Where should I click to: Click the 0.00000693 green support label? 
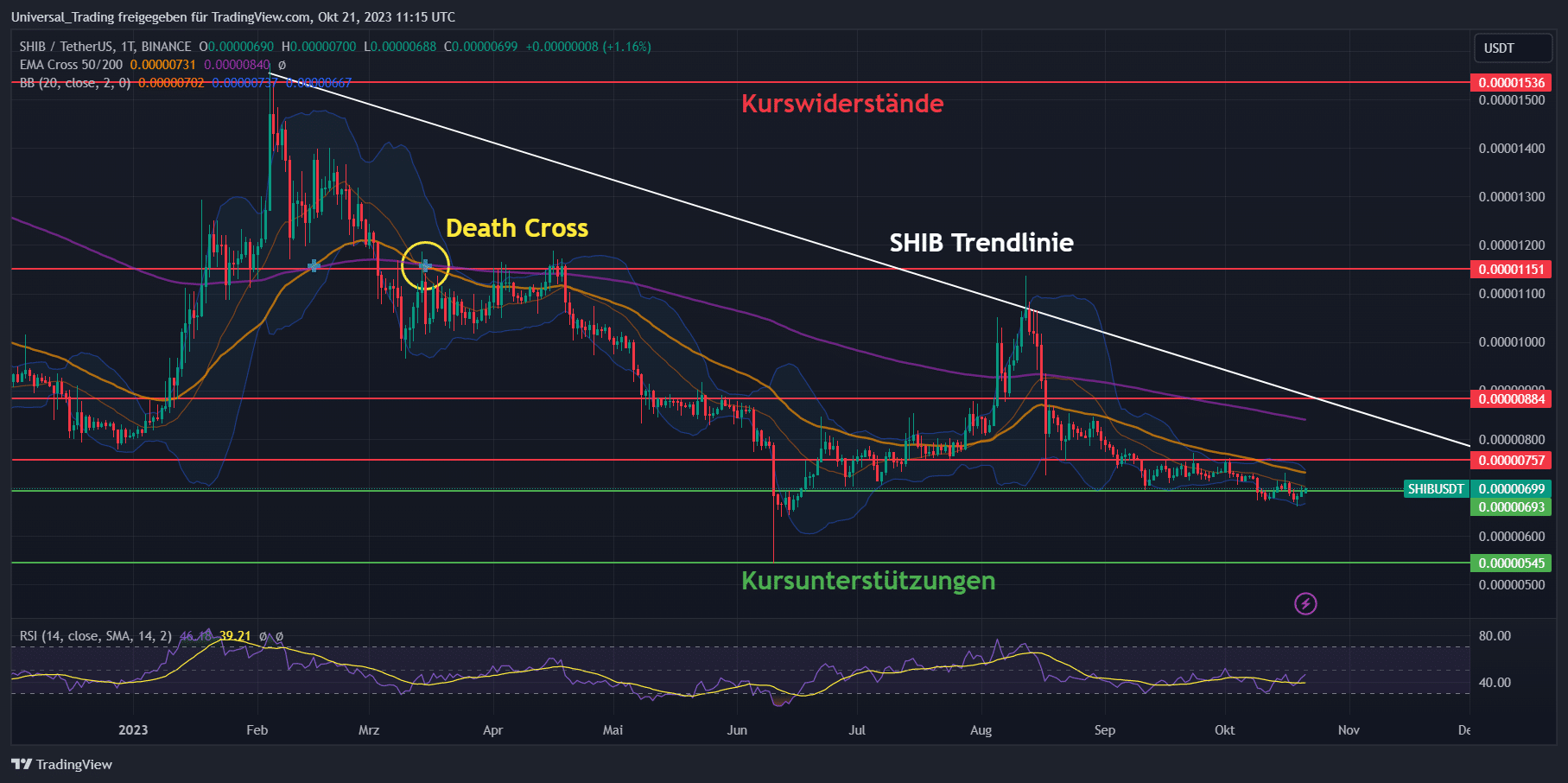point(1511,507)
